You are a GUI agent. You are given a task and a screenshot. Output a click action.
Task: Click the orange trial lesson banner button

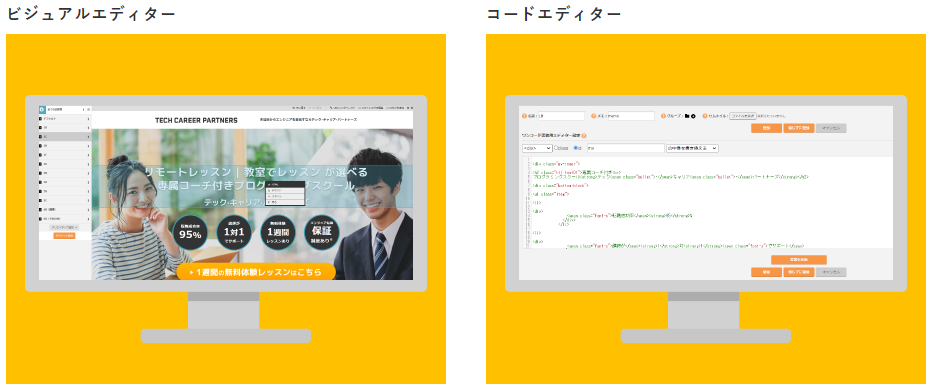[256, 272]
